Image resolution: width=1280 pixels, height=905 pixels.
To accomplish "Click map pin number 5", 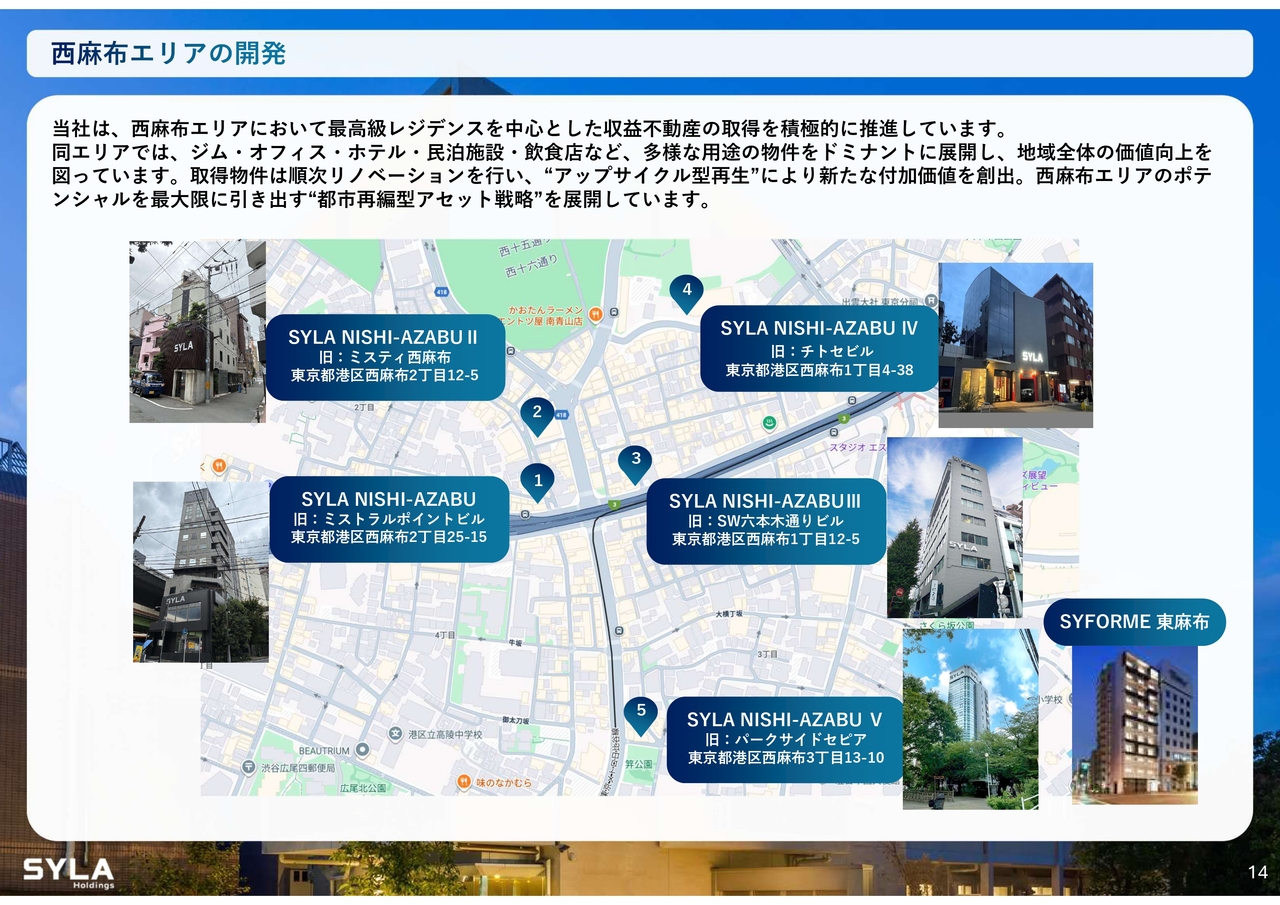I will 640,712.
